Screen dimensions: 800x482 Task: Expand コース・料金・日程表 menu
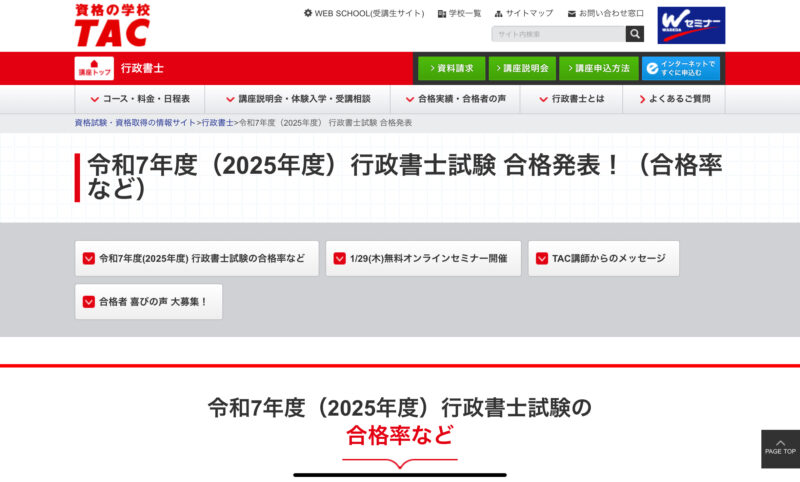pyautogui.click(x=140, y=99)
